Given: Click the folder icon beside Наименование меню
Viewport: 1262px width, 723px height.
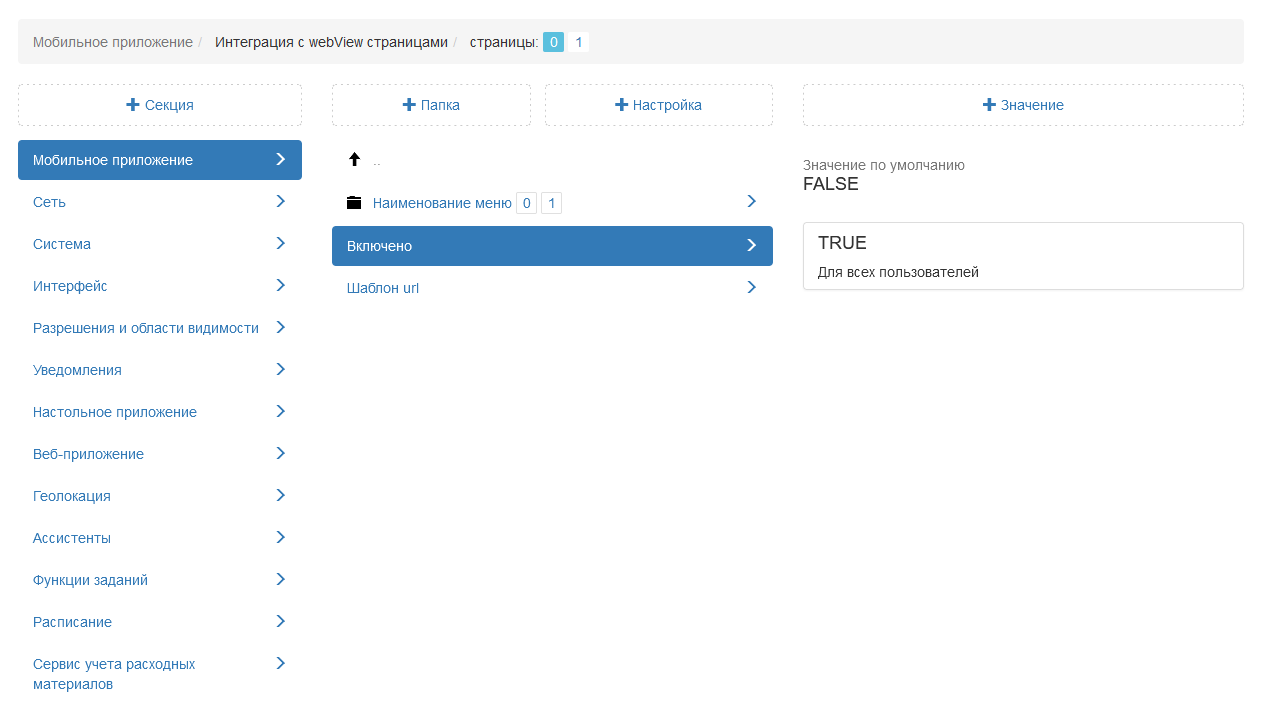Looking at the screenshot, I should click(354, 203).
